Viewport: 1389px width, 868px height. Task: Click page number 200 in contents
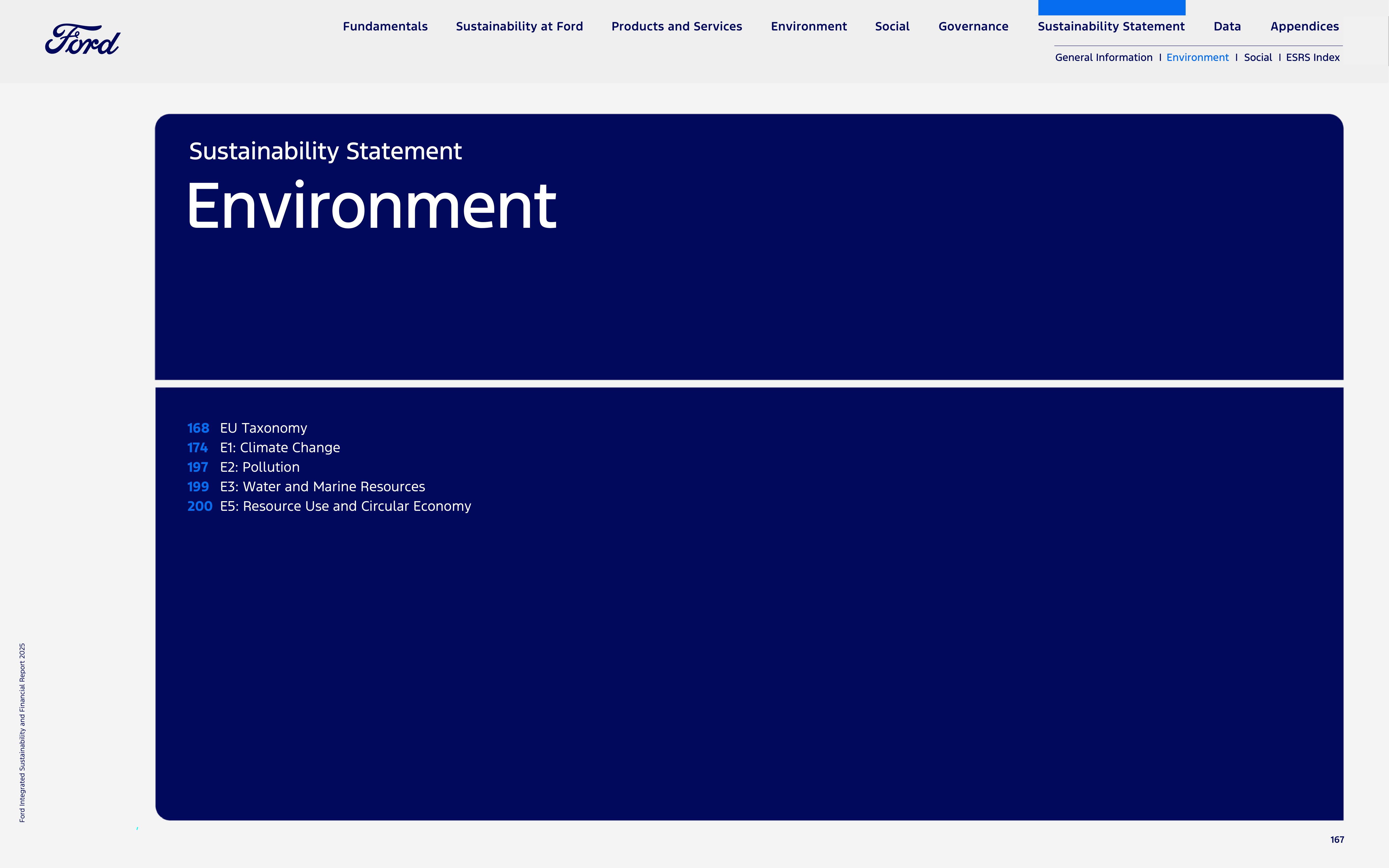pyautogui.click(x=200, y=506)
